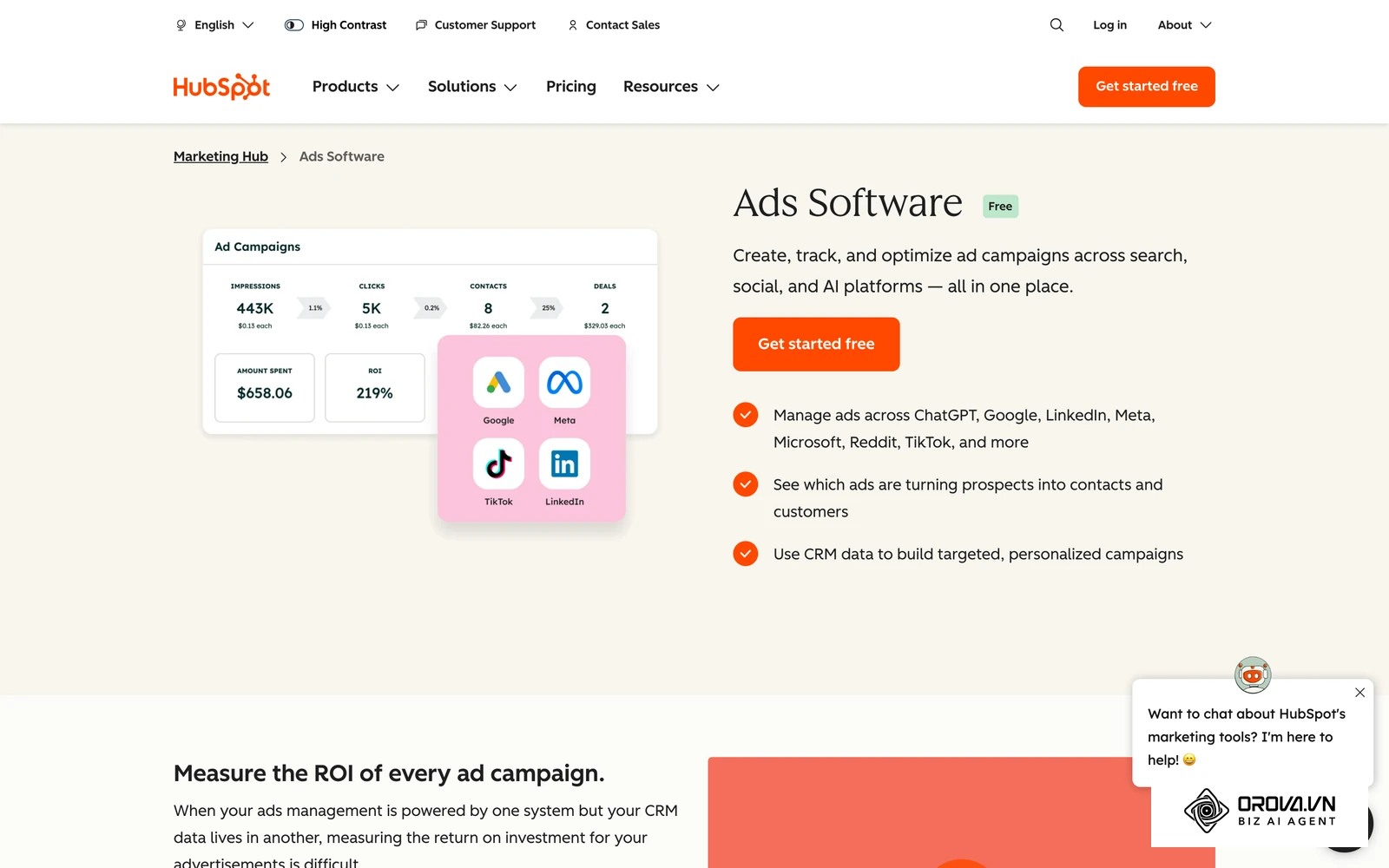Open the Pricing page
The width and height of the screenshot is (1389, 868).
tap(571, 87)
